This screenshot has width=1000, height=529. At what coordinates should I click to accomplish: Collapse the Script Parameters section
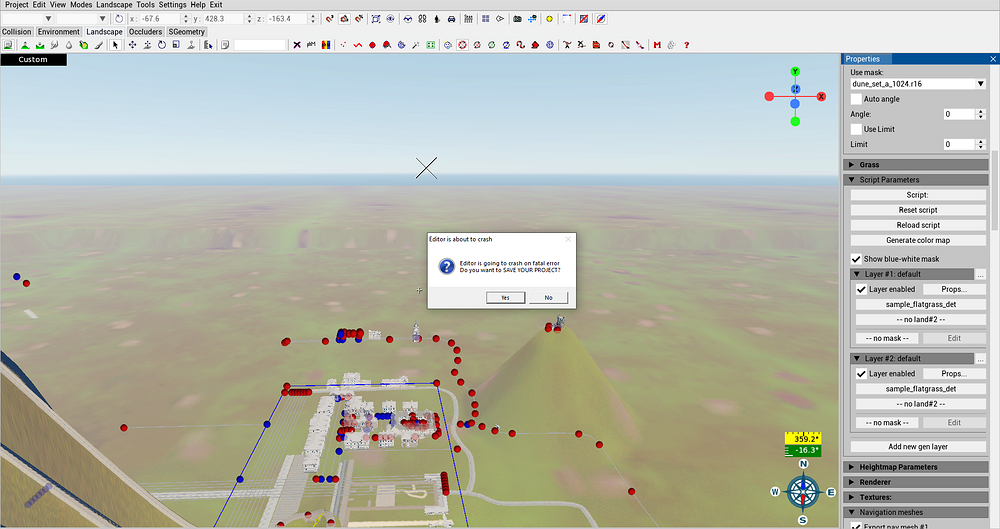point(916,180)
